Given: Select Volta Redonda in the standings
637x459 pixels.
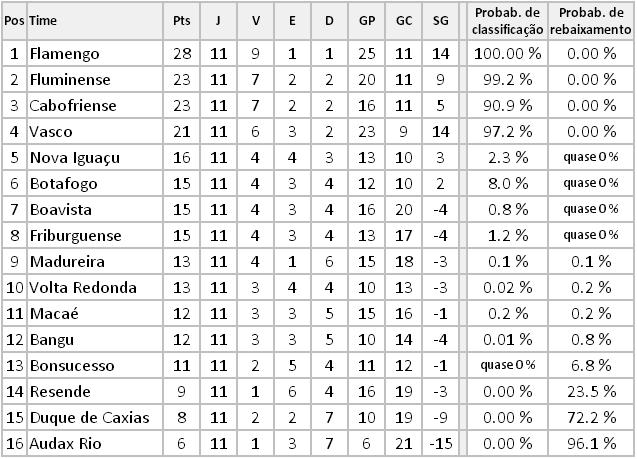Looking at the screenshot, I should click(x=83, y=287).
